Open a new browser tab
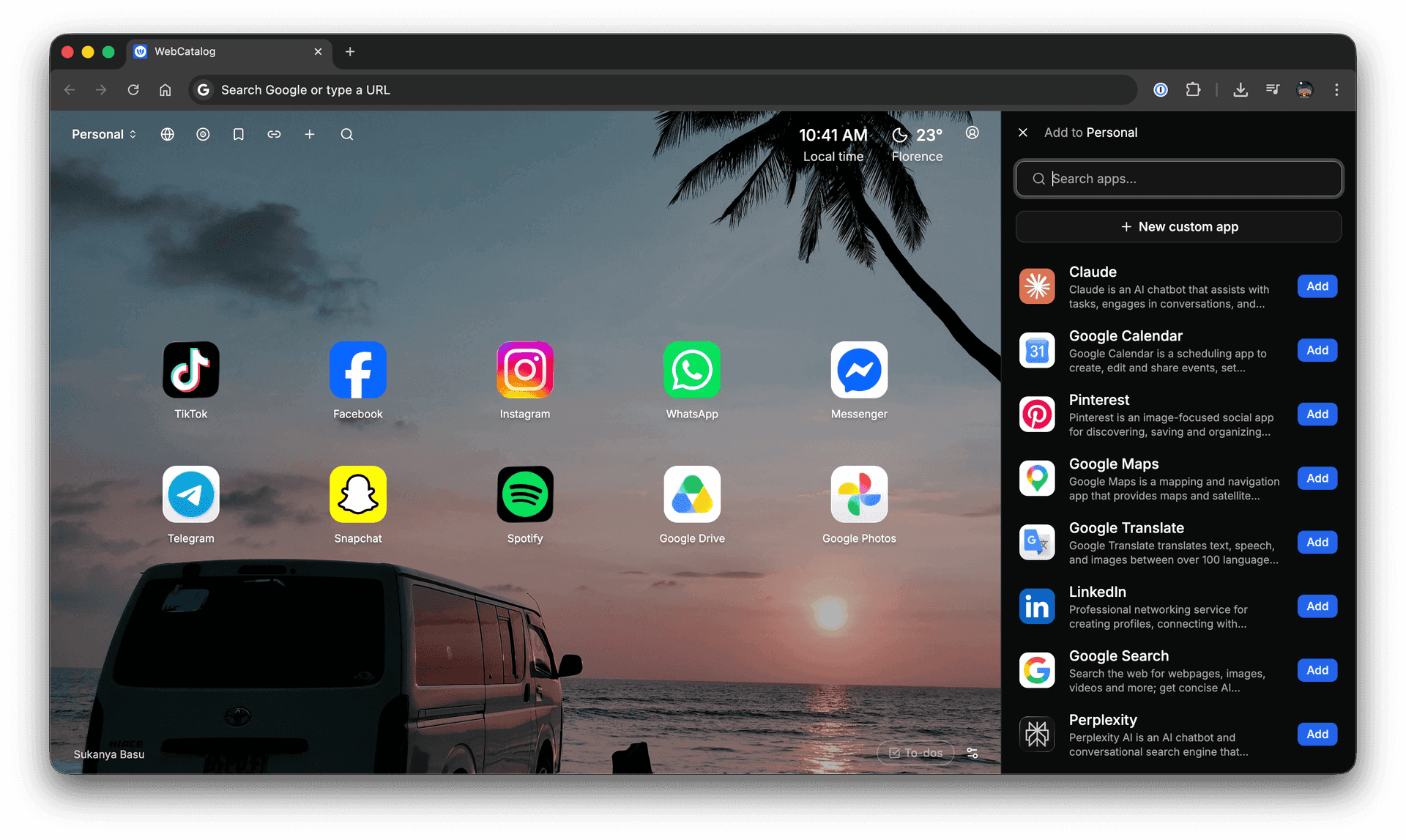Image resolution: width=1406 pixels, height=840 pixels. [x=350, y=51]
